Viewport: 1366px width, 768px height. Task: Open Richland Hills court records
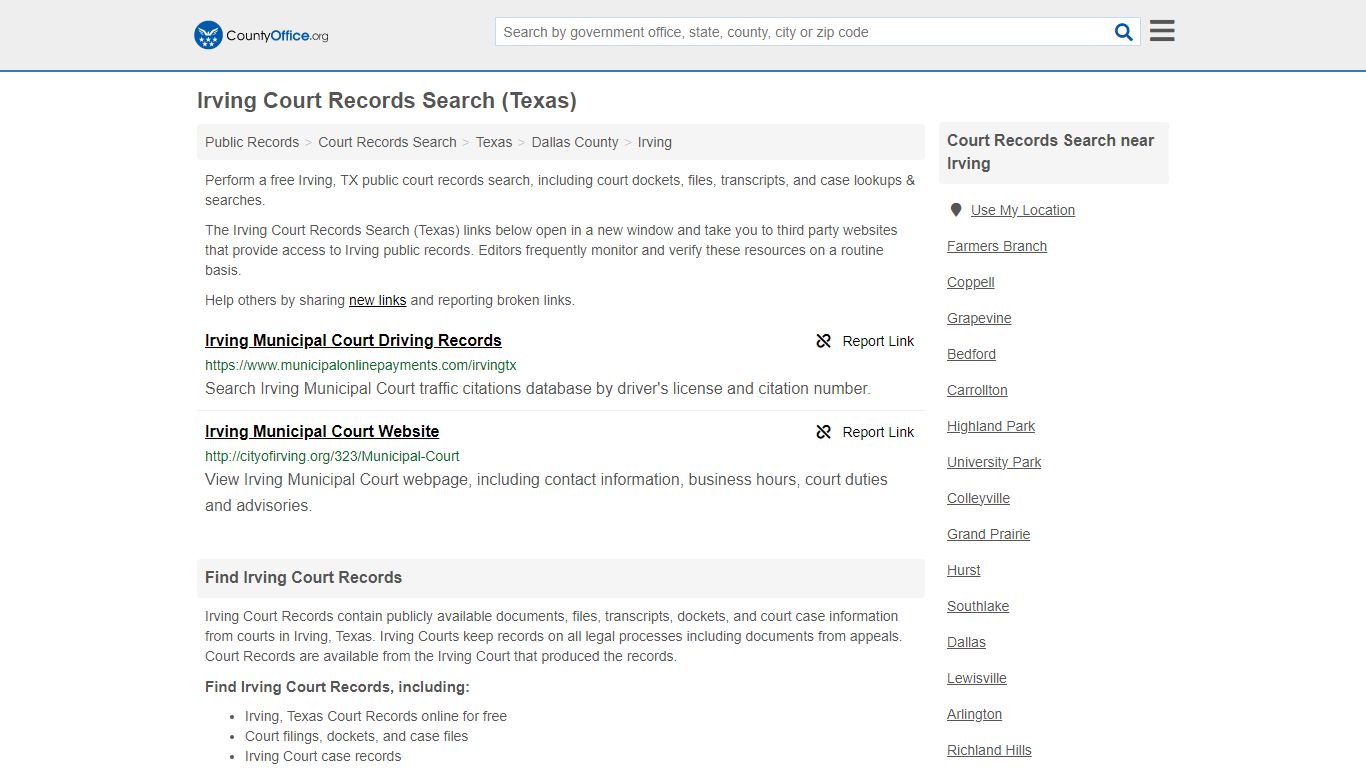pyautogui.click(x=989, y=750)
